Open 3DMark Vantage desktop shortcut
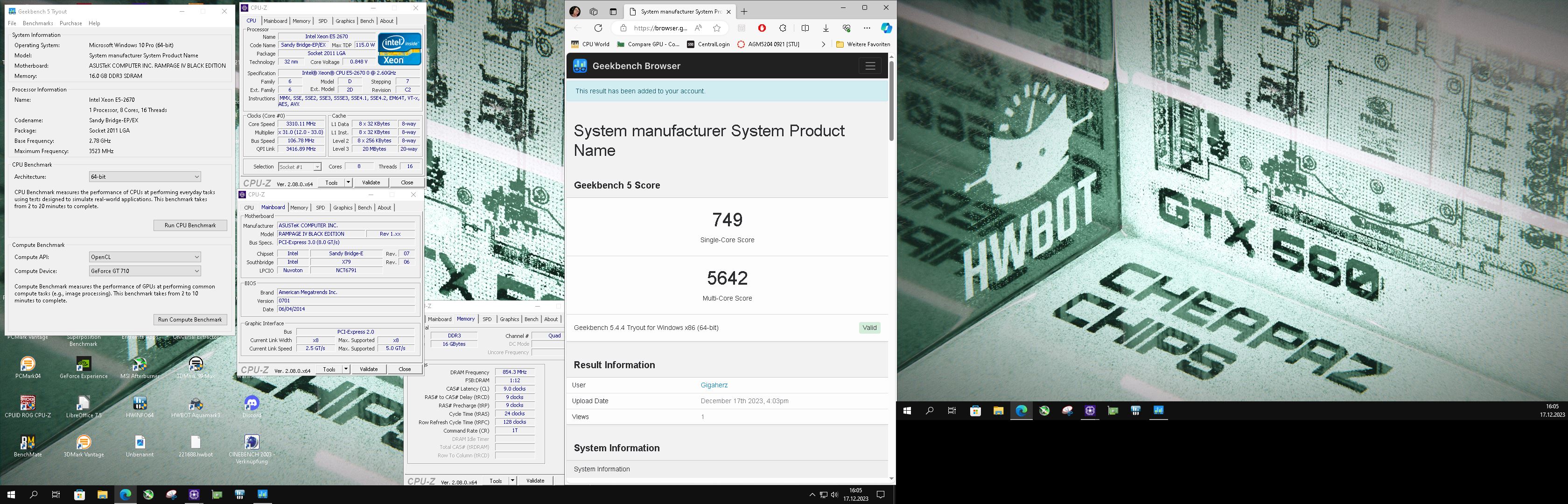Viewport: 1568px width, 504px height. point(84,446)
